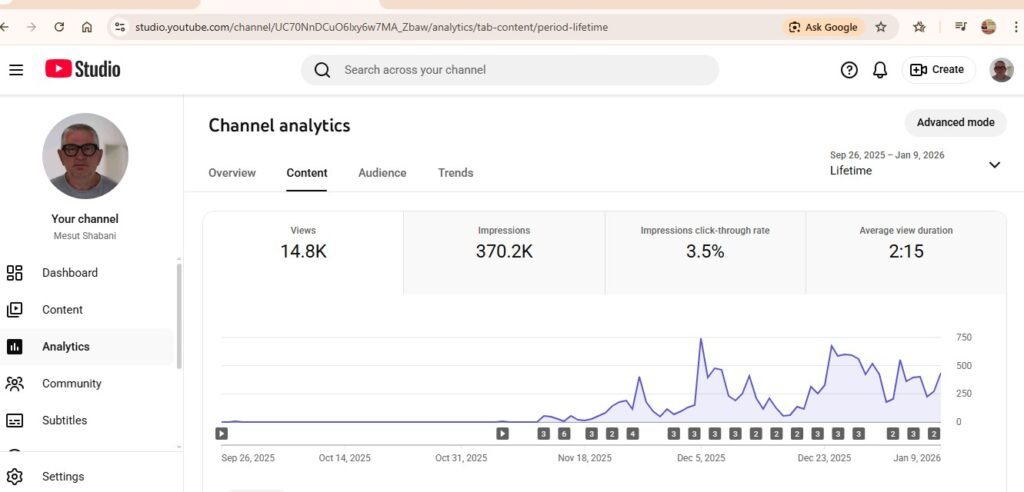Screen dimensions: 1024x492
Task: Open Dashboard in the sidebar
Action: coord(69,273)
